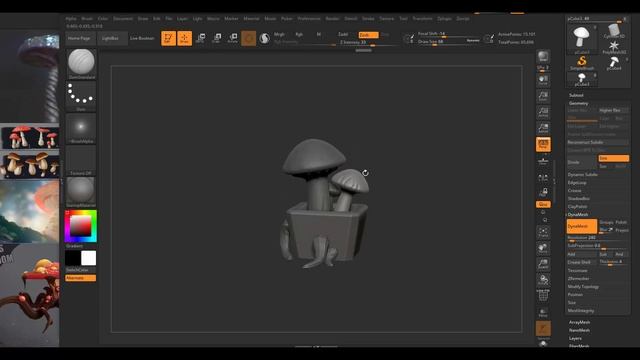Select the Rotate transform icon

233,38
